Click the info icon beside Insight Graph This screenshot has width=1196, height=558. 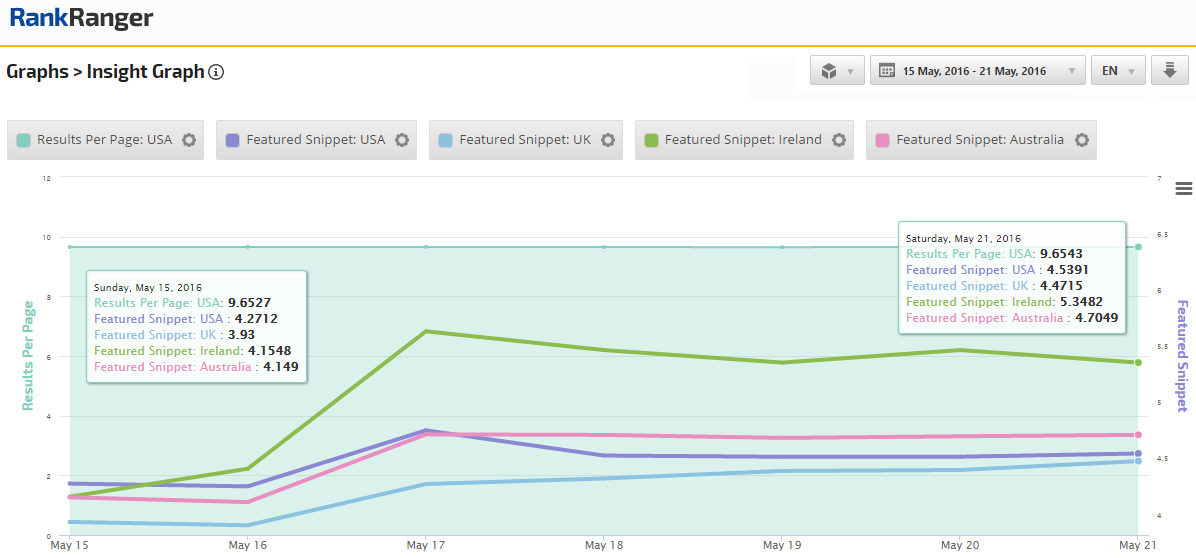[x=216, y=72]
